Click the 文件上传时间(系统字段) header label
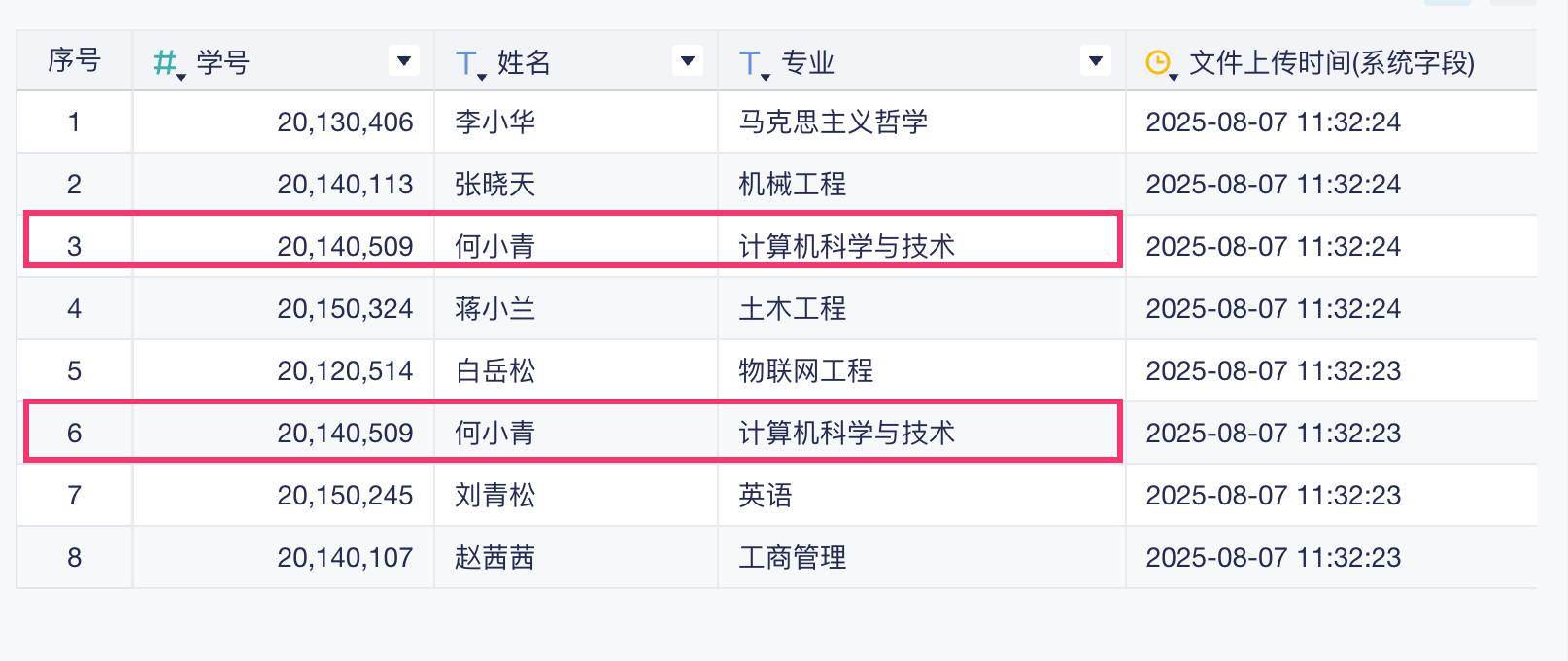This screenshot has width=1568, height=661. click(x=1332, y=63)
